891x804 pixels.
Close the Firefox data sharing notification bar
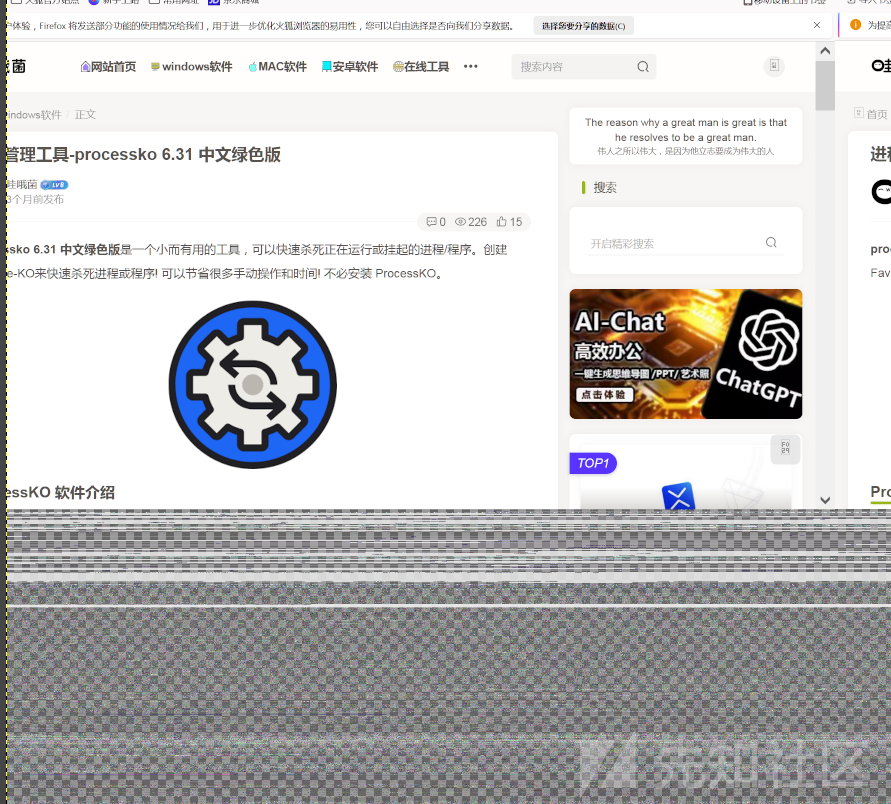click(817, 25)
